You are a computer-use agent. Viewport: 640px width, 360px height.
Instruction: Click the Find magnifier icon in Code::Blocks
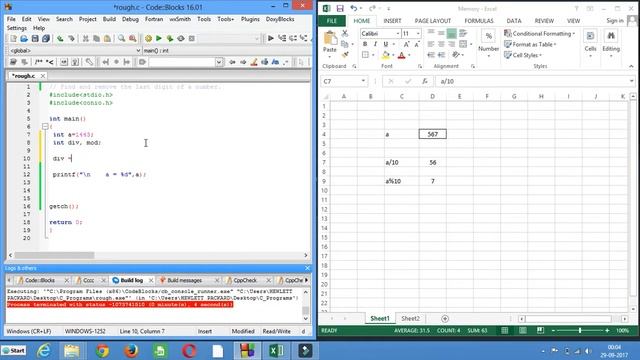[x=121, y=38]
